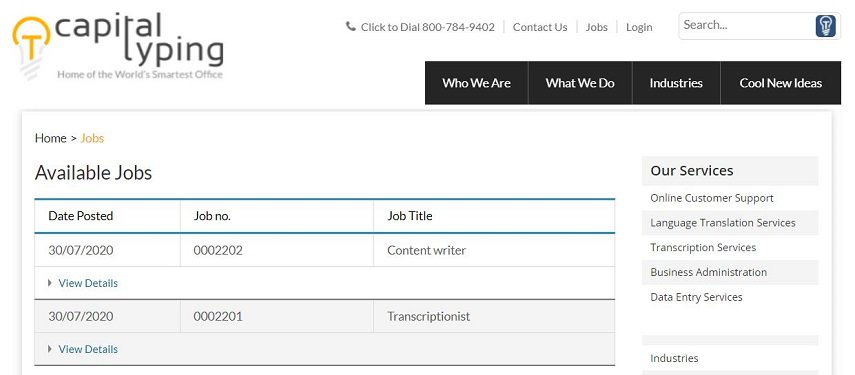Open Online Customer Support service link
The width and height of the screenshot is (855, 375).
pyautogui.click(x=712, y=198)
